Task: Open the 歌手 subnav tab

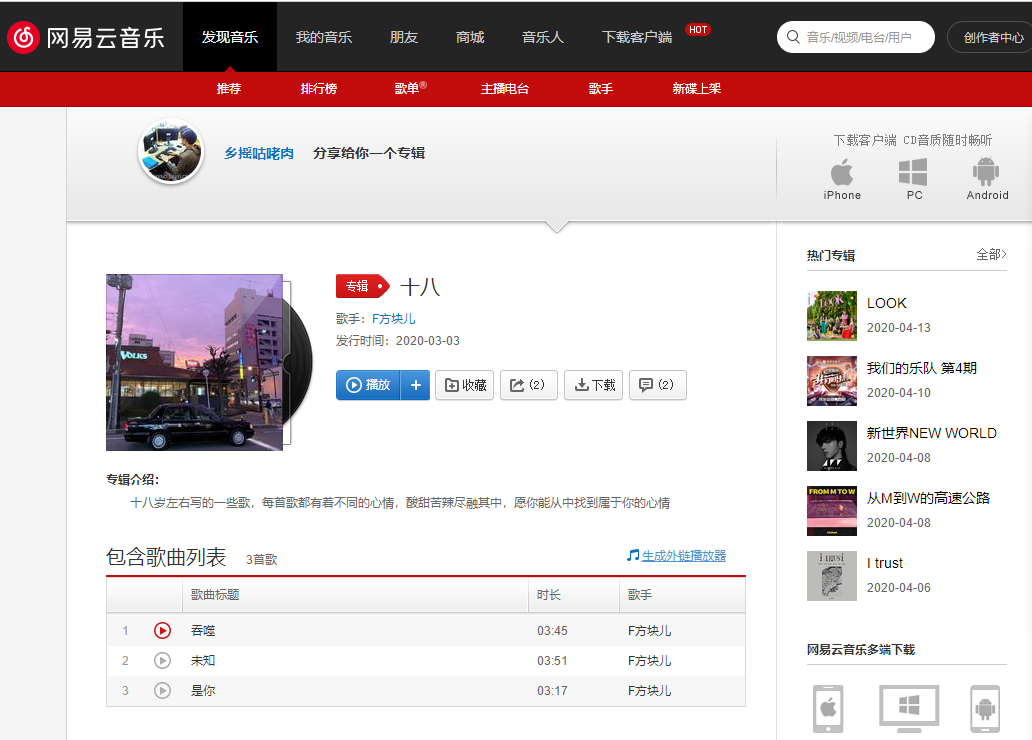Action: pos(601,89)
